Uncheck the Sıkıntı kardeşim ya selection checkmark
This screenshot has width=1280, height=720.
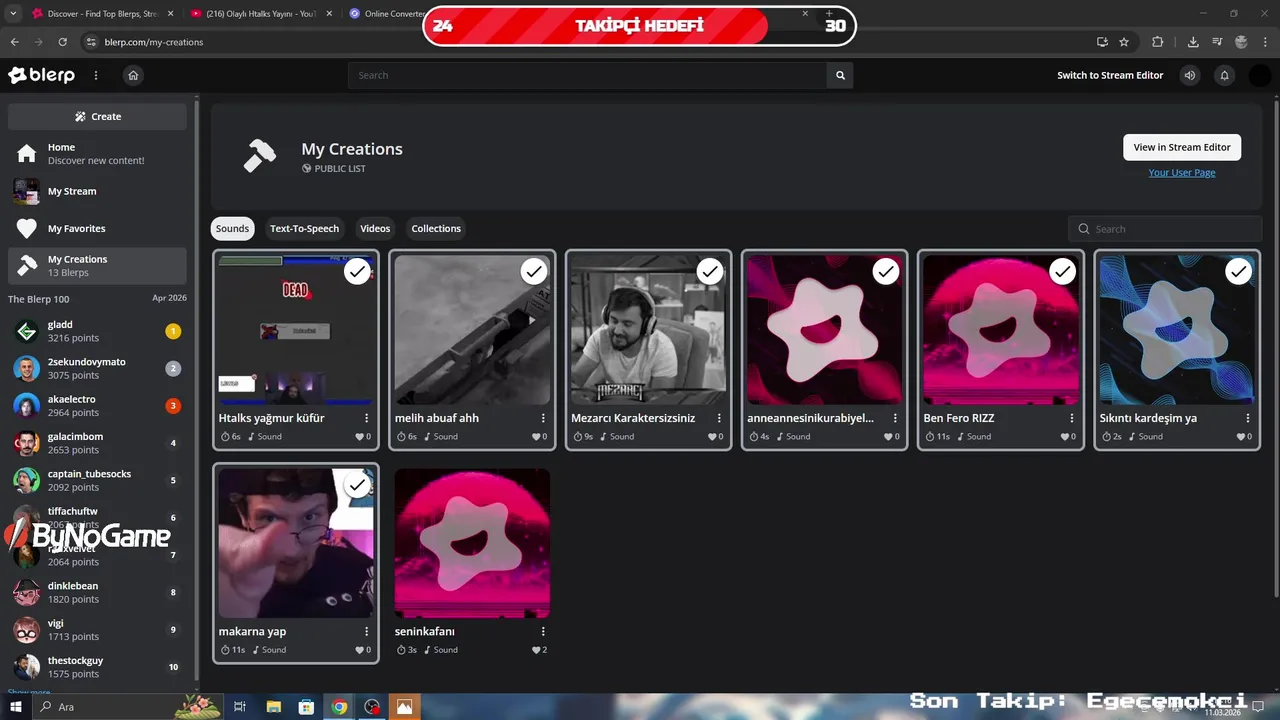click(x=1238, y=272)
